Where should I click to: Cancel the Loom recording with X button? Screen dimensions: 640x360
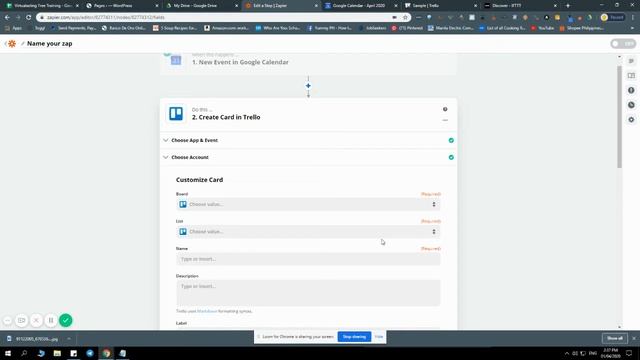point(36,320)
